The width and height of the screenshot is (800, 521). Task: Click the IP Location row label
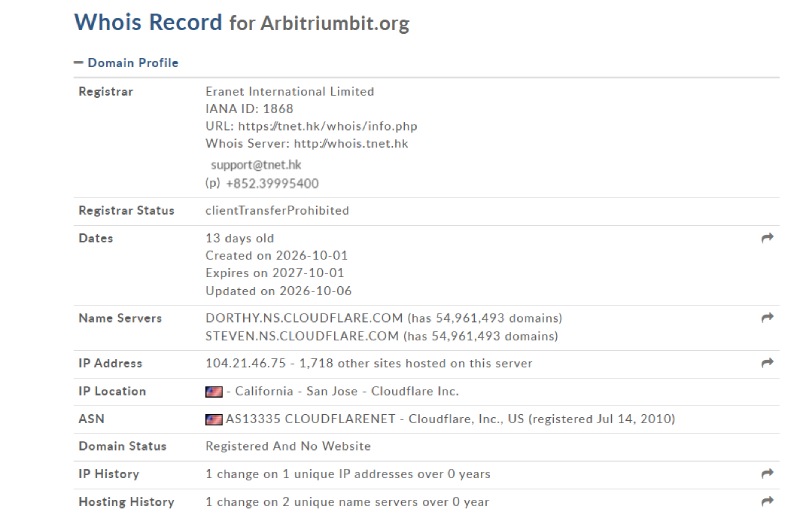click(112, 391)
